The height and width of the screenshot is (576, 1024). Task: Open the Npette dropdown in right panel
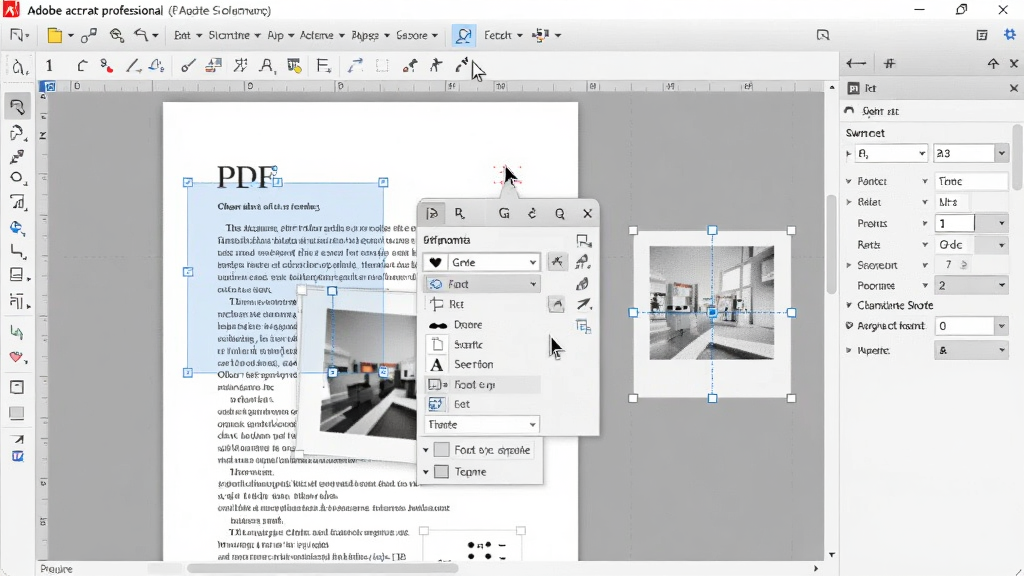point(971,350)
